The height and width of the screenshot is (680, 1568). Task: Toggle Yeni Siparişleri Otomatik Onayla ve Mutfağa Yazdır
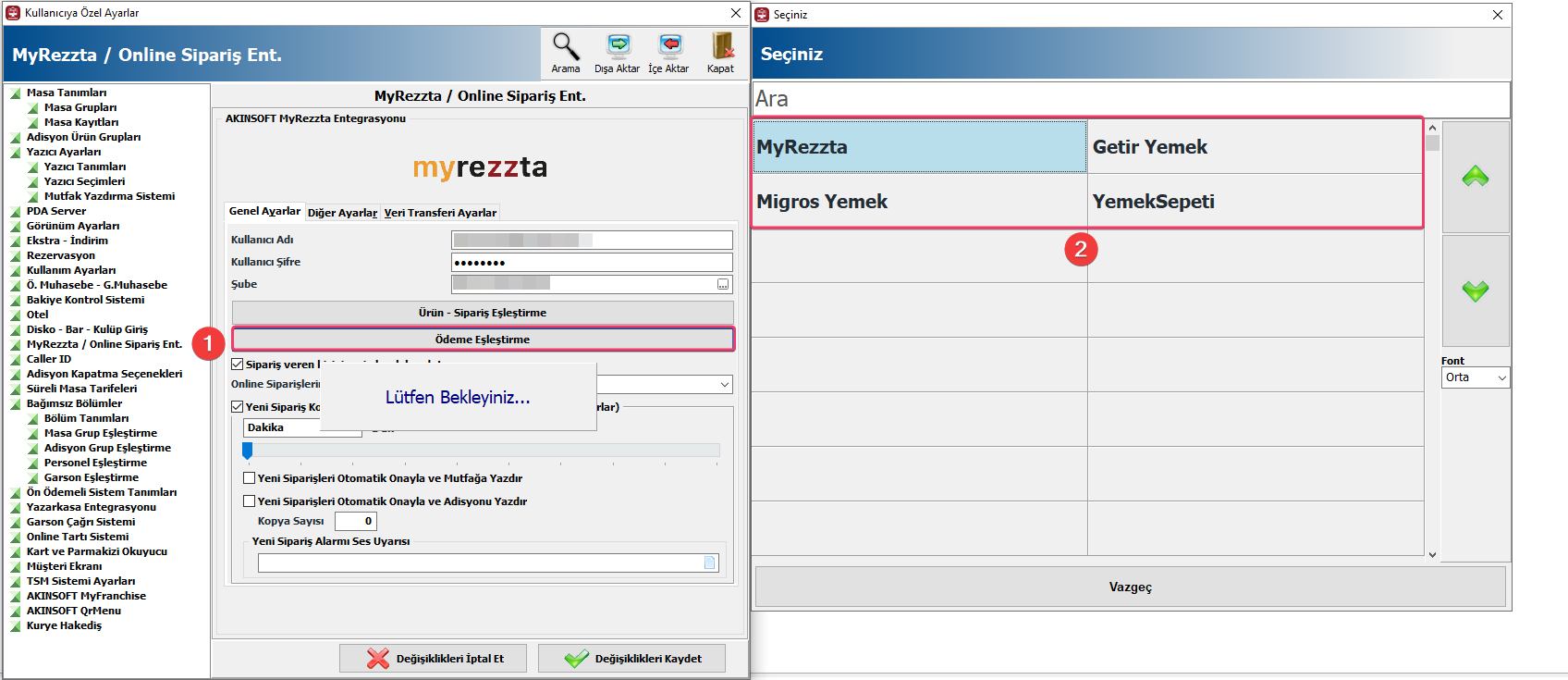(x=249, y=478)
